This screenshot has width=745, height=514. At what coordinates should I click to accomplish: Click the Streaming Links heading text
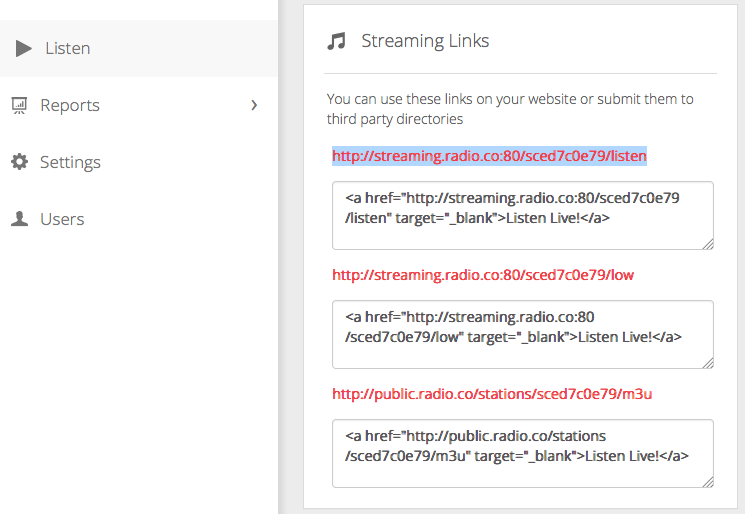point(425,41)
